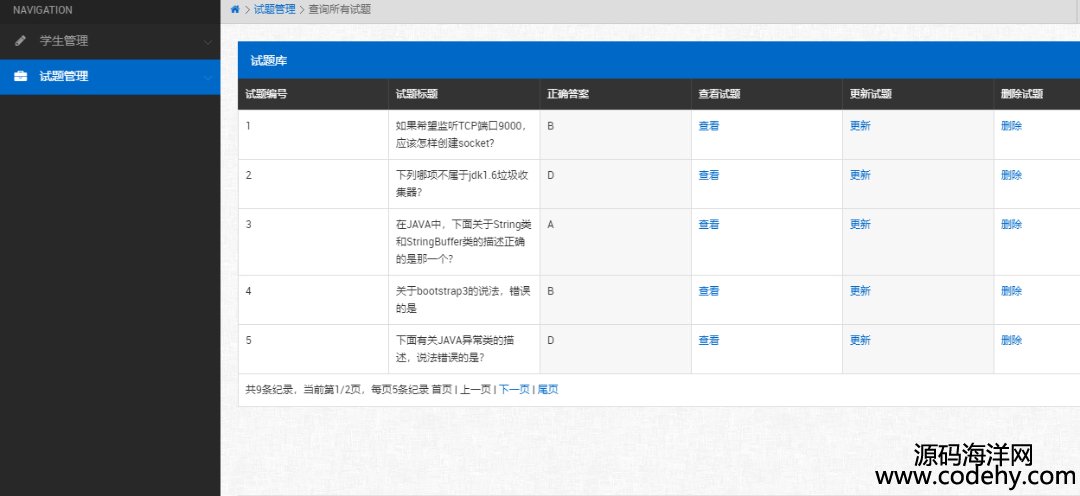The width and height of the screenshot is (1080, 496).
Task: Select the String and StringBuffer question title
Action: tap(464, 242)
